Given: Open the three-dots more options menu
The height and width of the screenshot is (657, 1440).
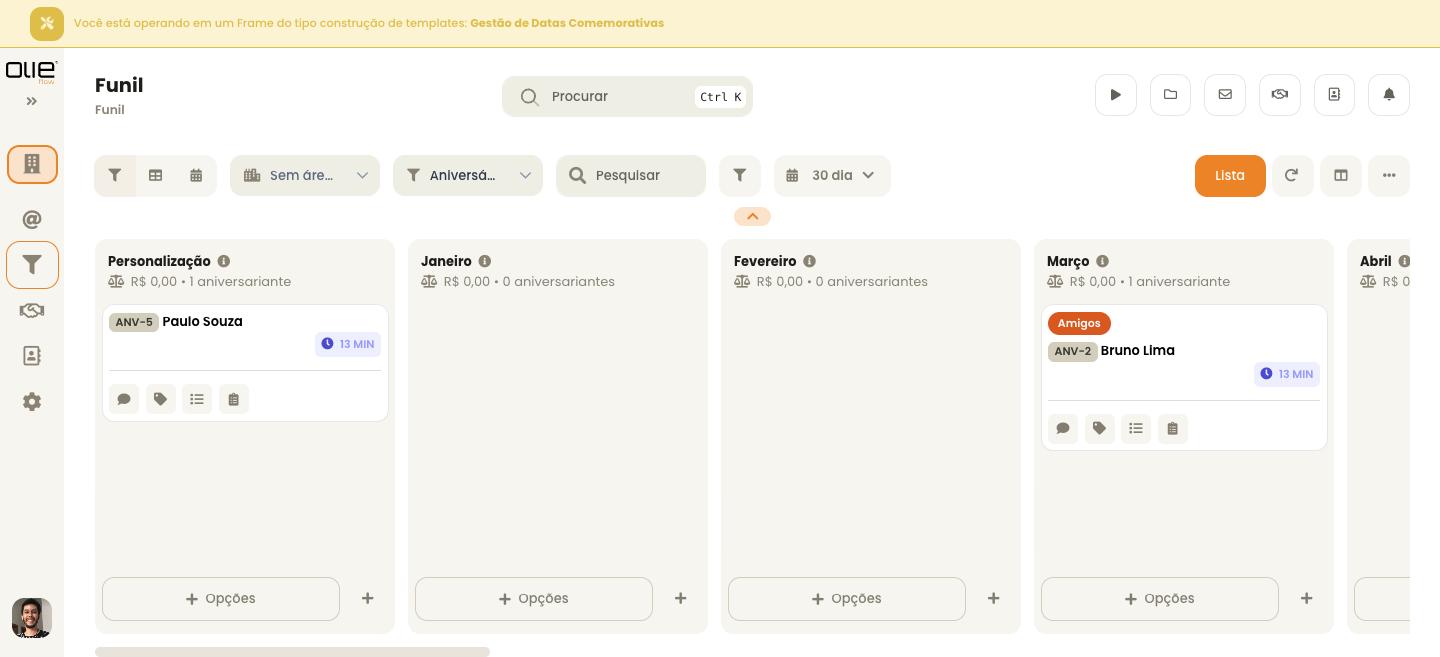Looking at the screenshot, I should point(1389,175).
